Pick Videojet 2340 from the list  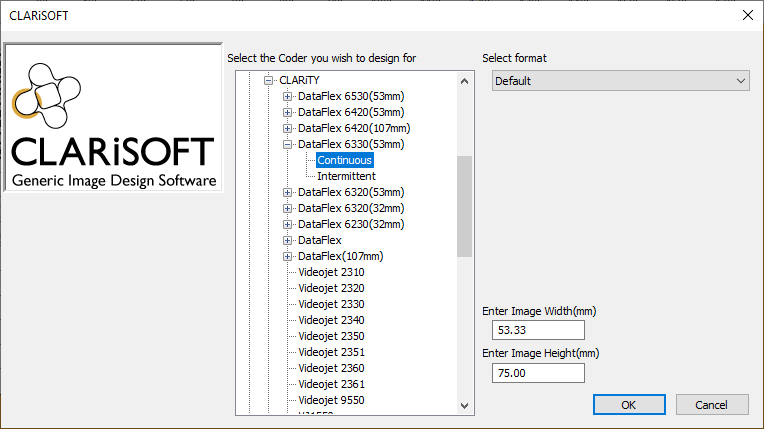pyautogui.click(x=331, y=320)
